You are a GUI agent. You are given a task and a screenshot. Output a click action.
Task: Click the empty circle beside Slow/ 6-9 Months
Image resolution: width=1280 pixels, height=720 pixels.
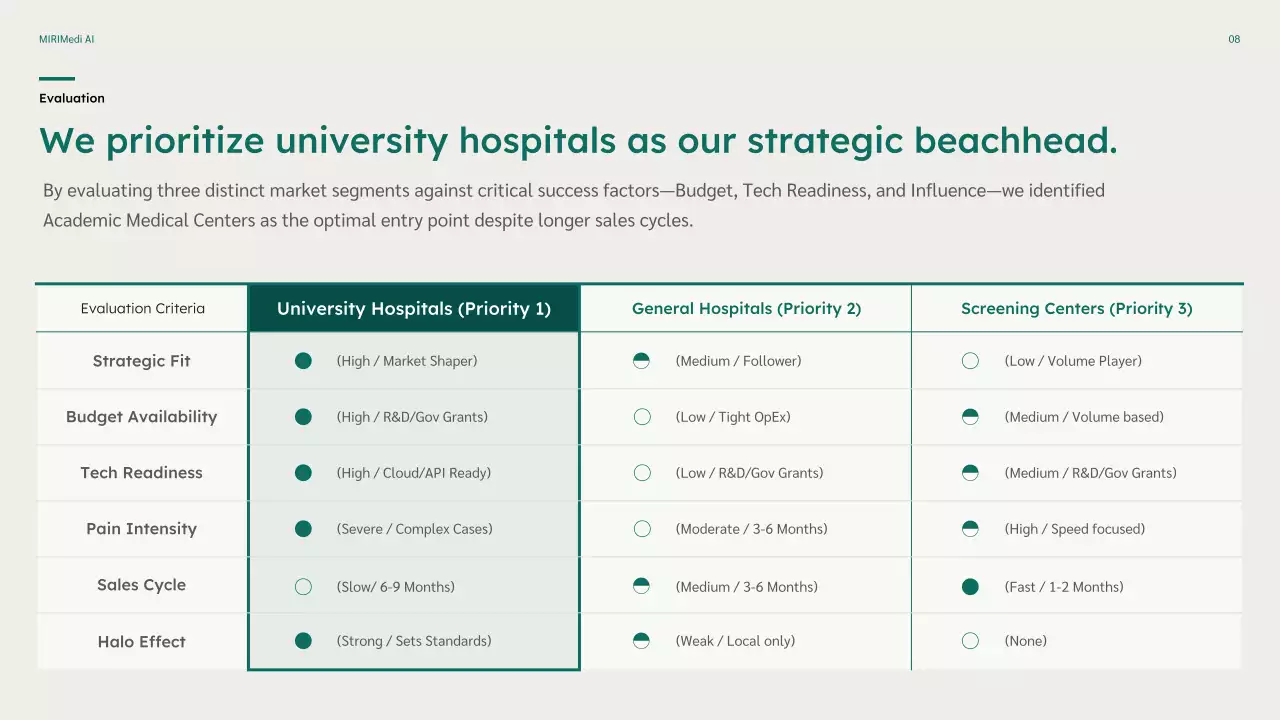[x=303, y=587]
